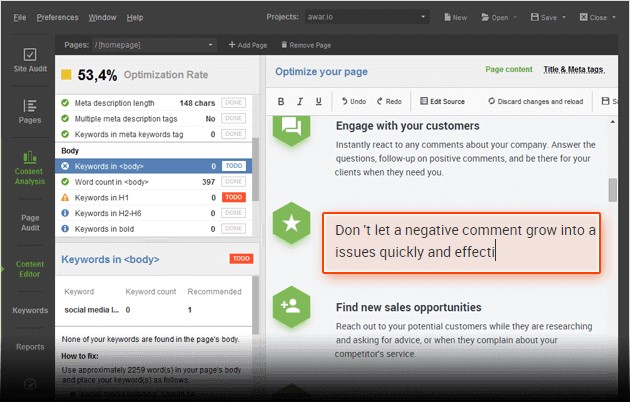Click the editor's vertical scrollbar
The image size is (630, 402).
click(x=613, y=190)
